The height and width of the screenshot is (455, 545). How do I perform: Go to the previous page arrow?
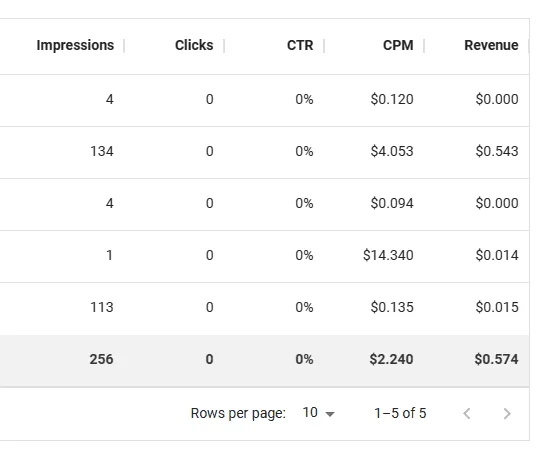467,414
